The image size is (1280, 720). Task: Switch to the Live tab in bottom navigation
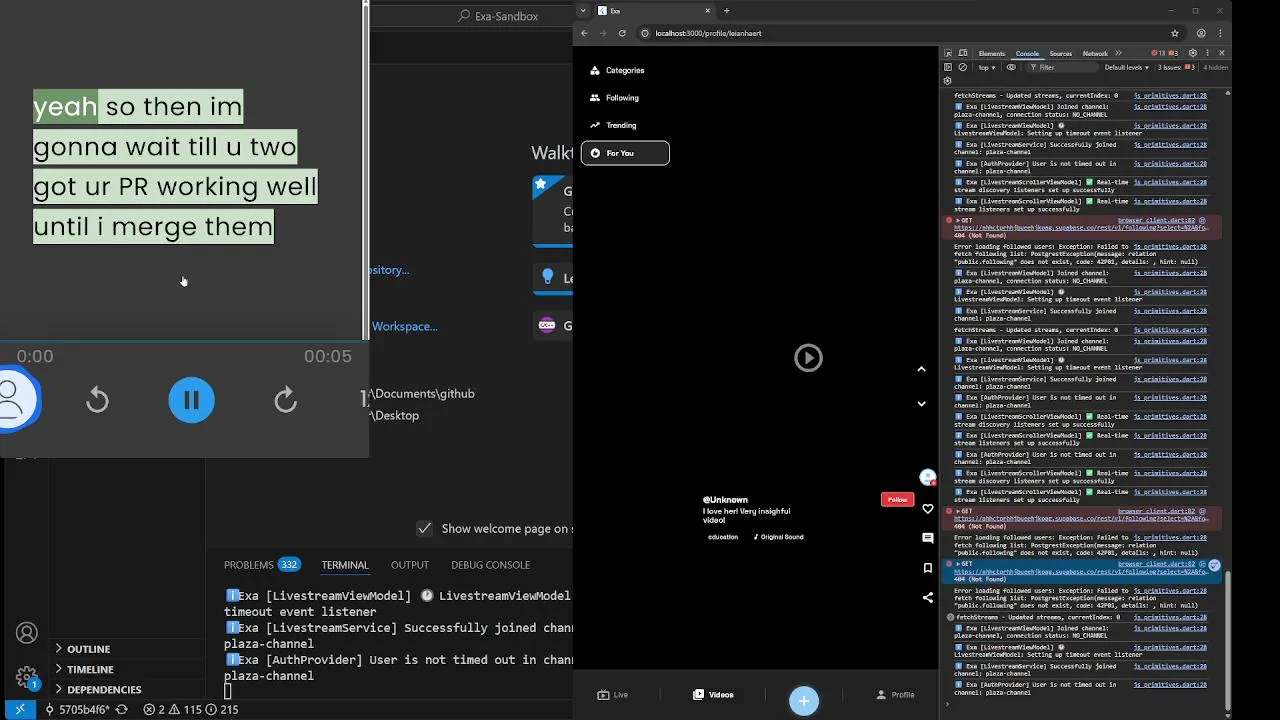coord(613,695)
